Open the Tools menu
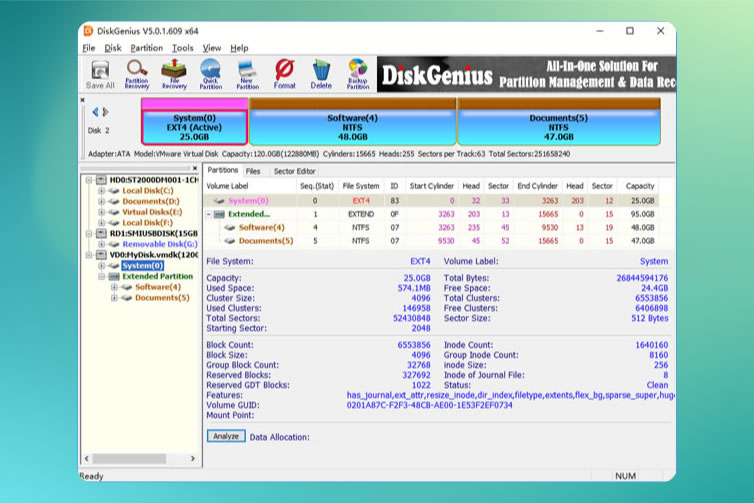The width and height of the screenshot is (754, 503). click(183, 48)
